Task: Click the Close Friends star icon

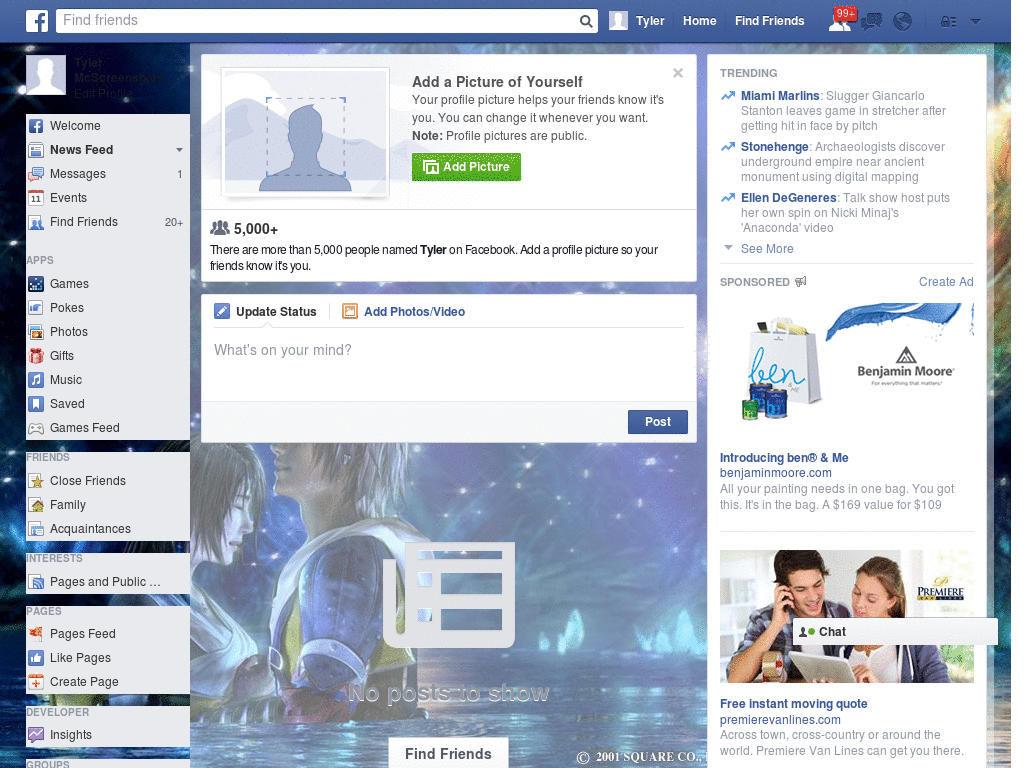Action: point(36,481)
